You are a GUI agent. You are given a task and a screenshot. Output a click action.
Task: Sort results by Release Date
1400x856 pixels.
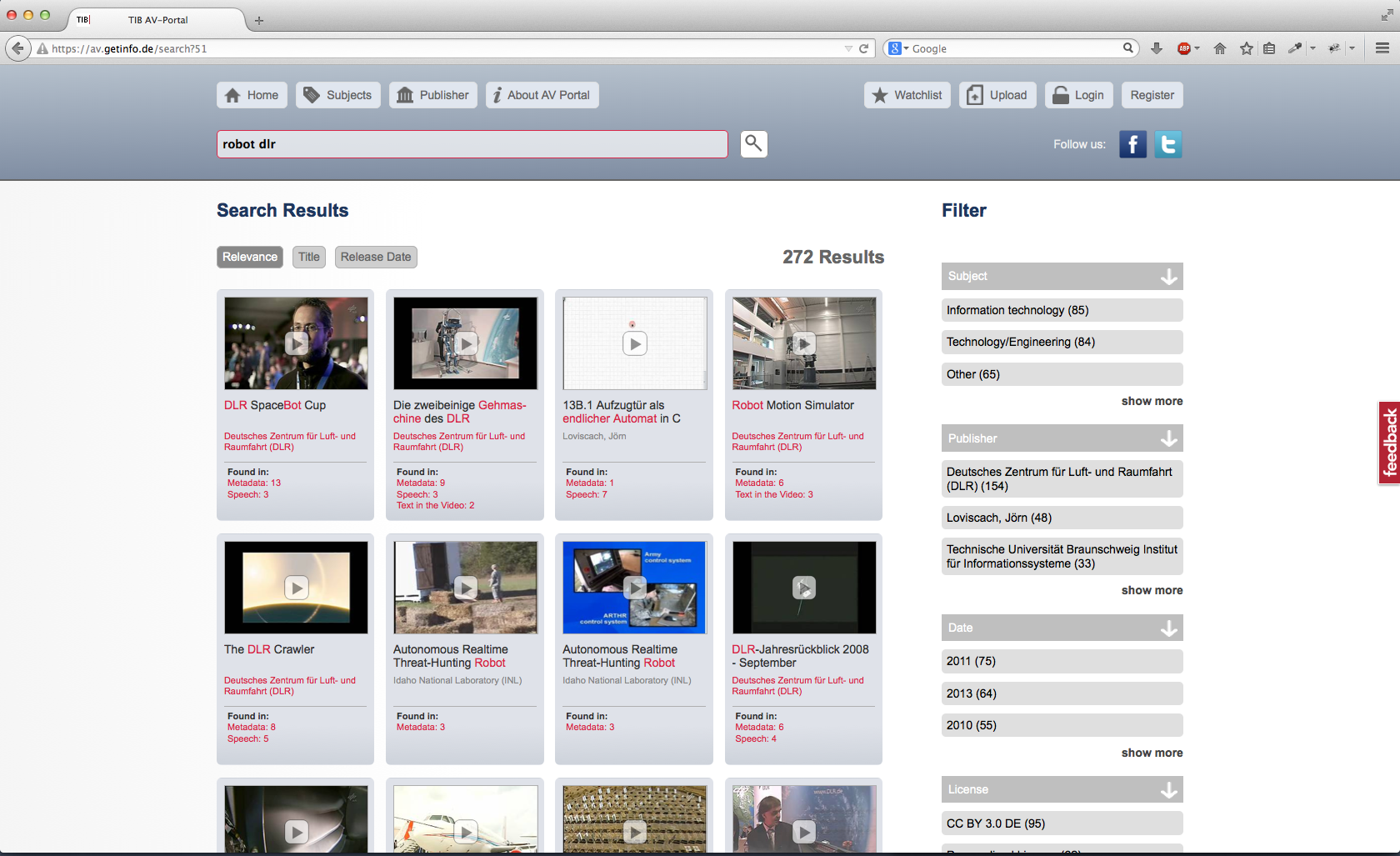click(376, 257)
